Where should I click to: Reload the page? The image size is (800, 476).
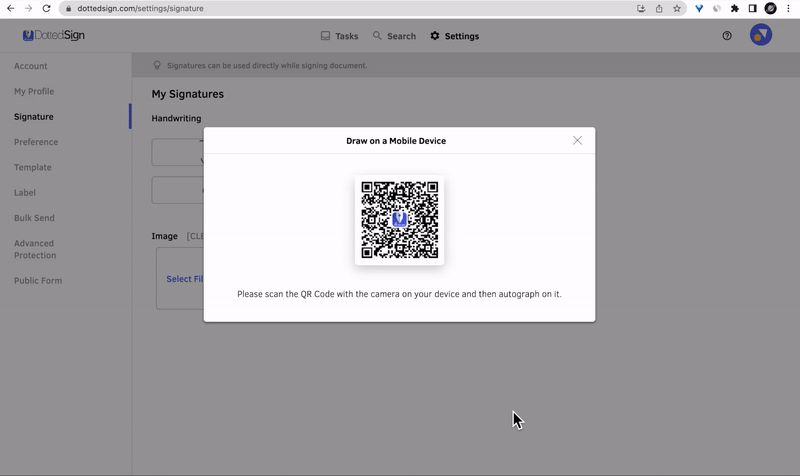click(x=46, y=8)
